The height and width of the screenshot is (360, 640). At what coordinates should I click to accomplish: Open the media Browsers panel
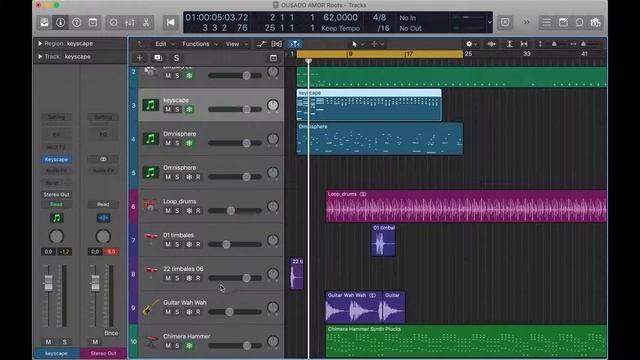click(596, 22)
